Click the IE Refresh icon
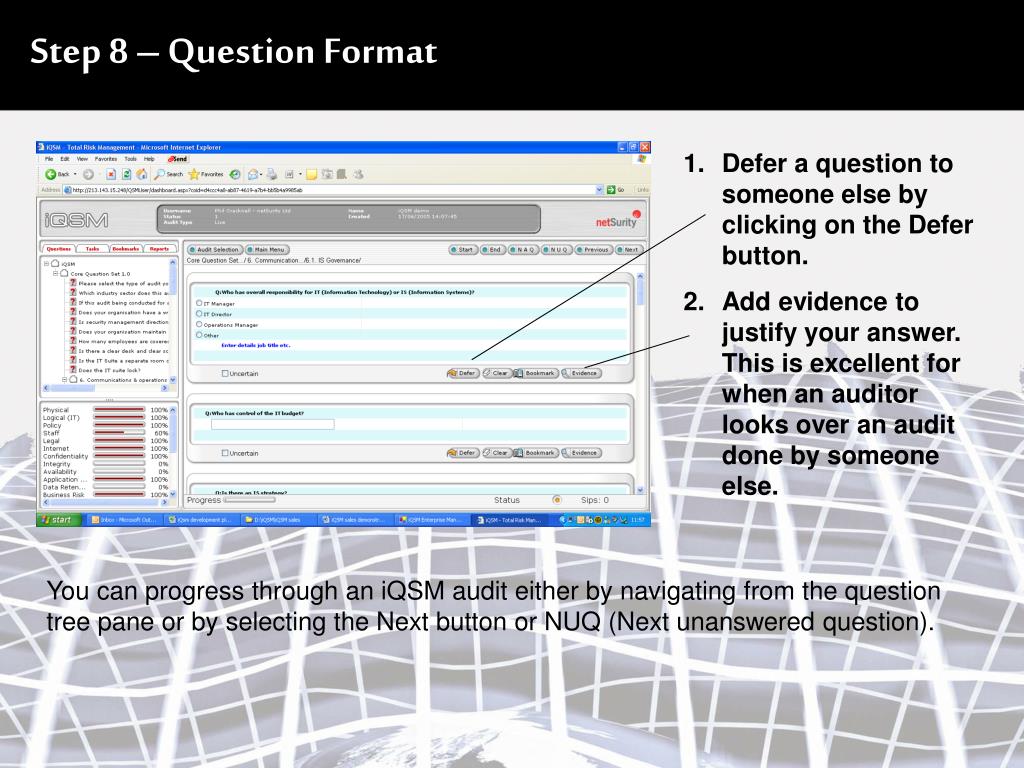Viewport: 1024px width, 768px height. coord(127,174)
